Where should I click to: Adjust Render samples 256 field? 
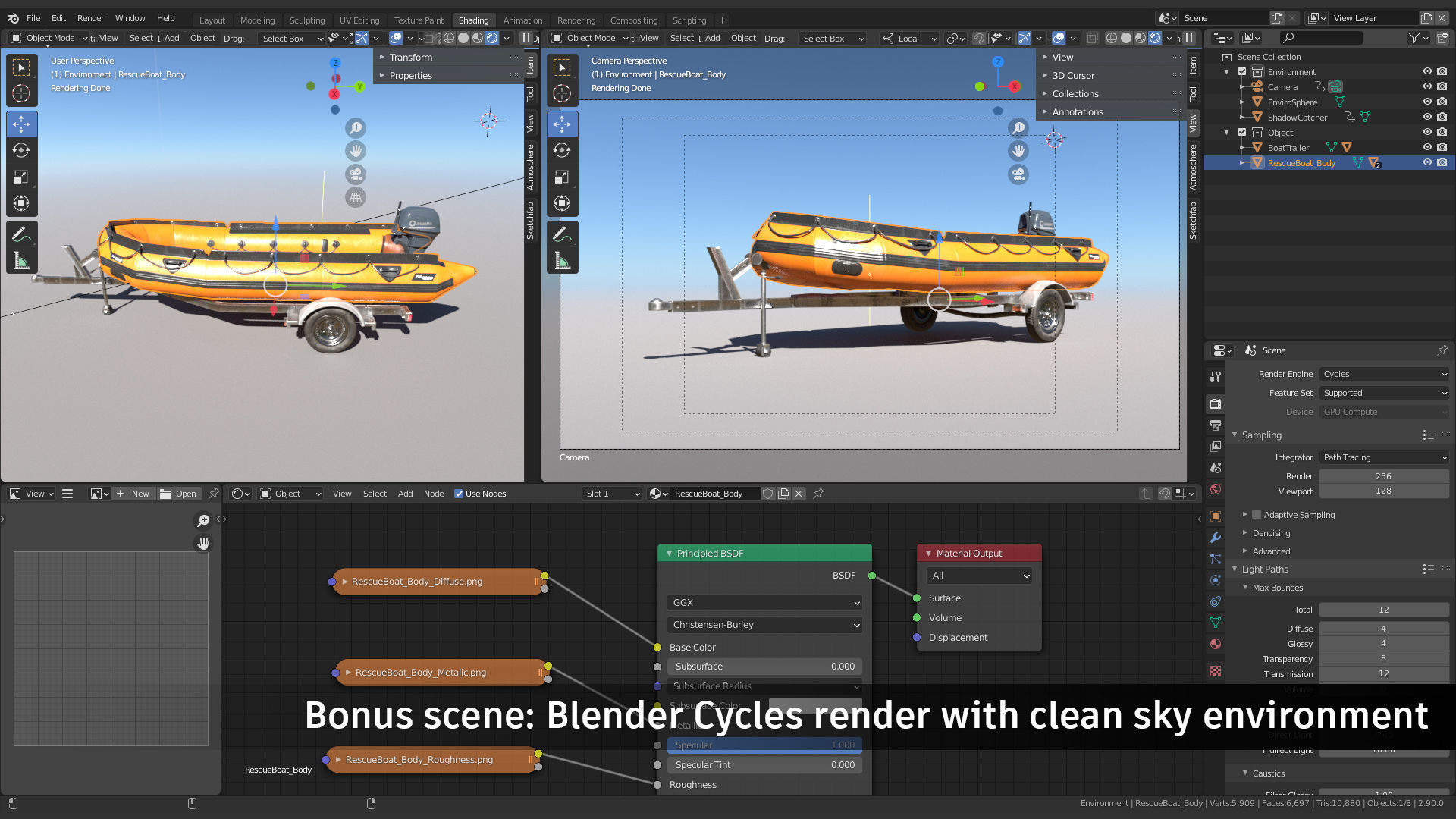pos(1384,476)
